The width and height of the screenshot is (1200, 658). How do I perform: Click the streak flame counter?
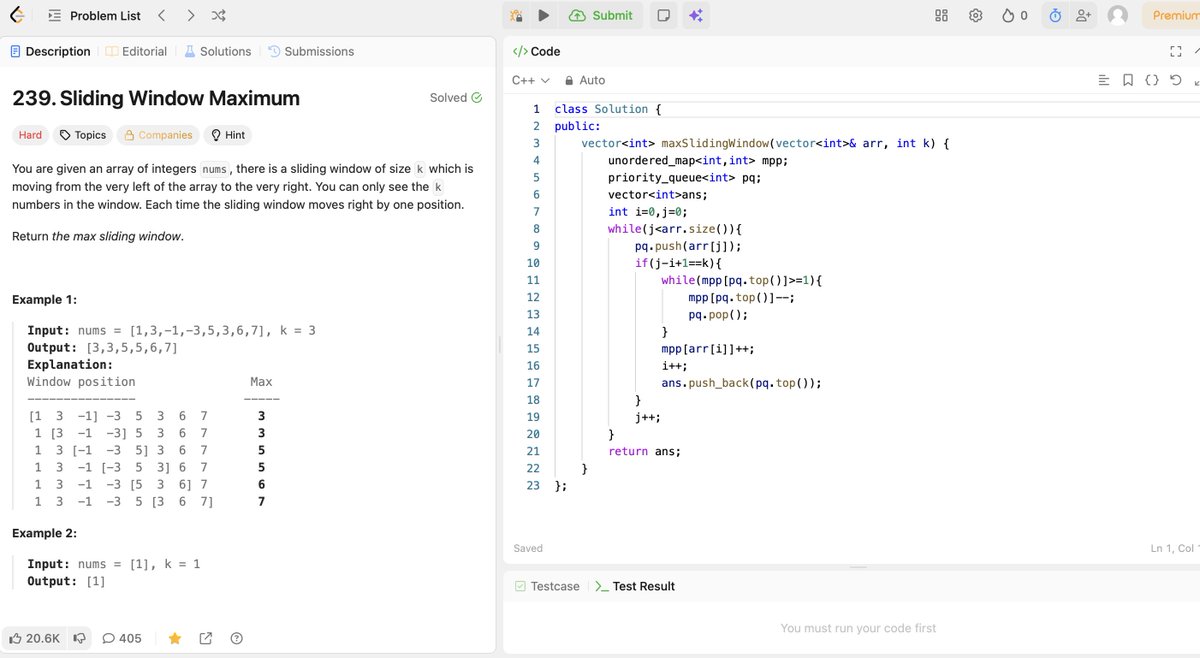tap(1014, 15)
